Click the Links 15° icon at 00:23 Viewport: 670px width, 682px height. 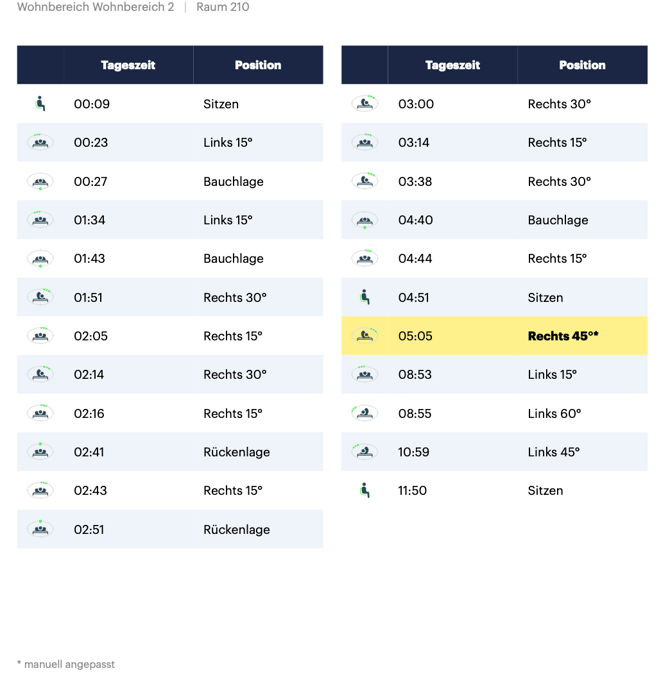(x=40, y=142)
